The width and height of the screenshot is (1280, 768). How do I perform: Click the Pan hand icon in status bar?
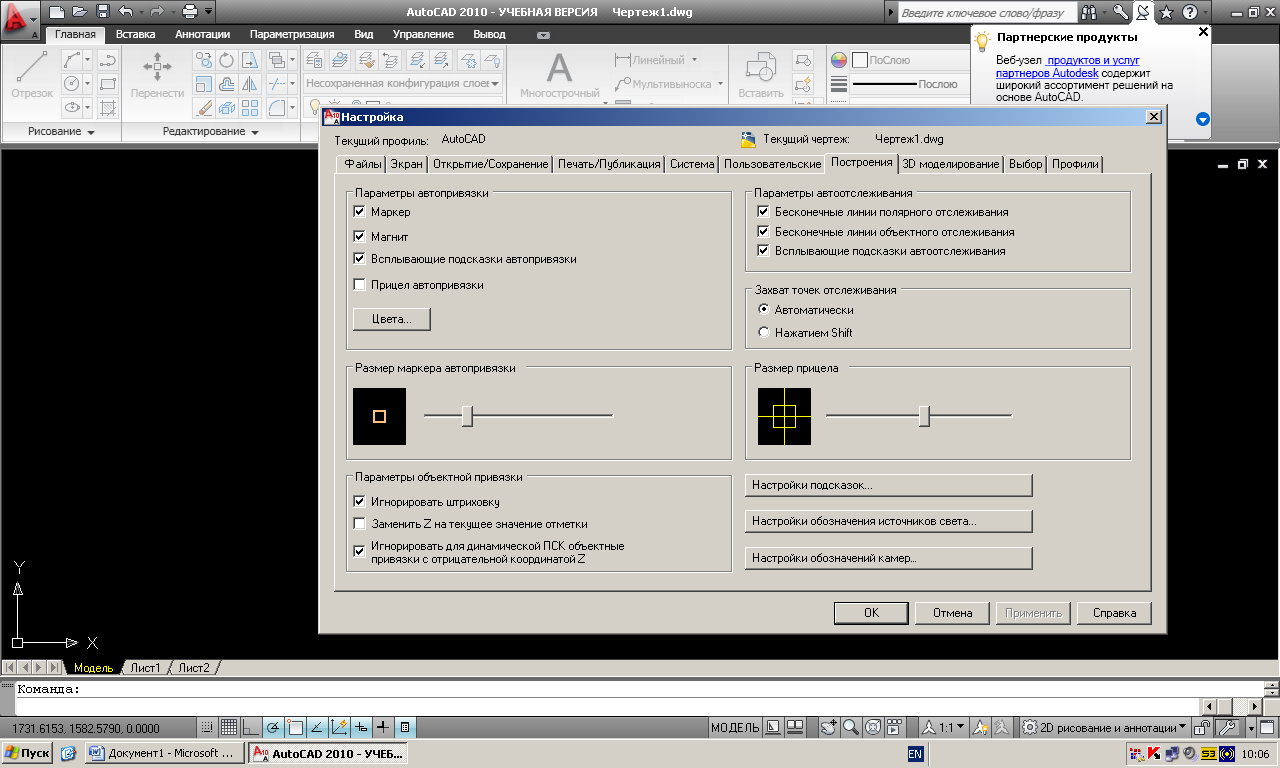[828, 727]
